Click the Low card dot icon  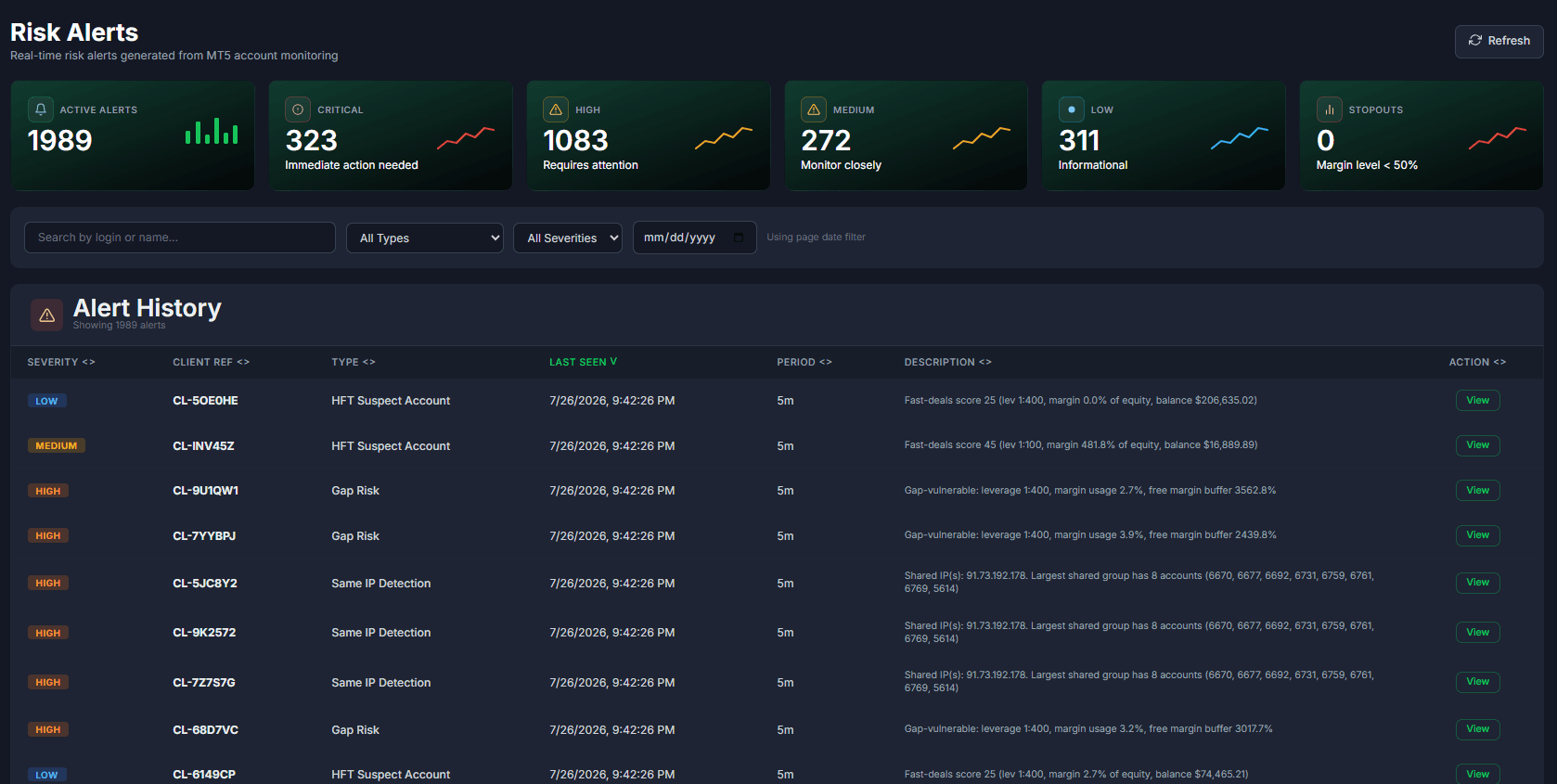click(x=1072, y=109)
